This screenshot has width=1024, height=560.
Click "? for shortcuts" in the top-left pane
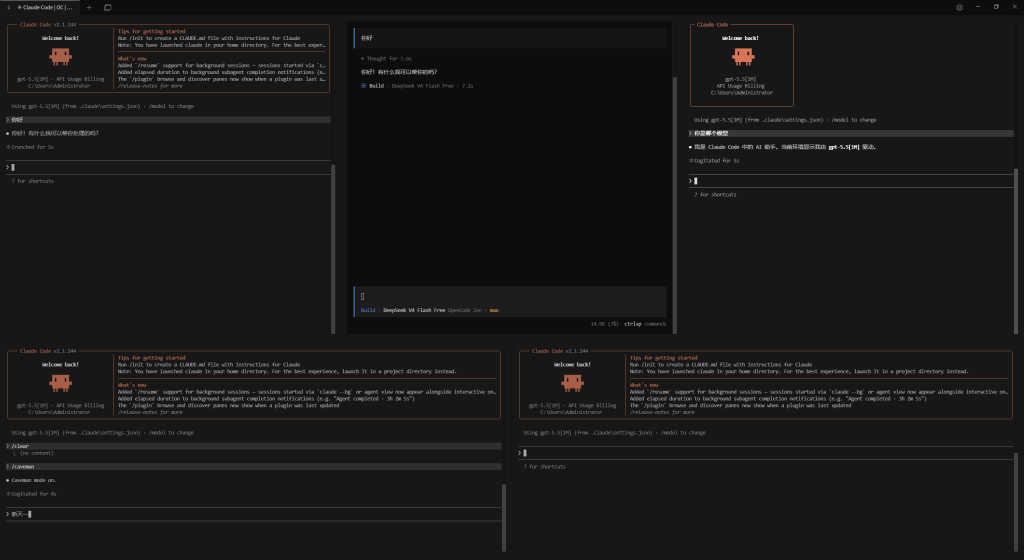tap(33, 181)
